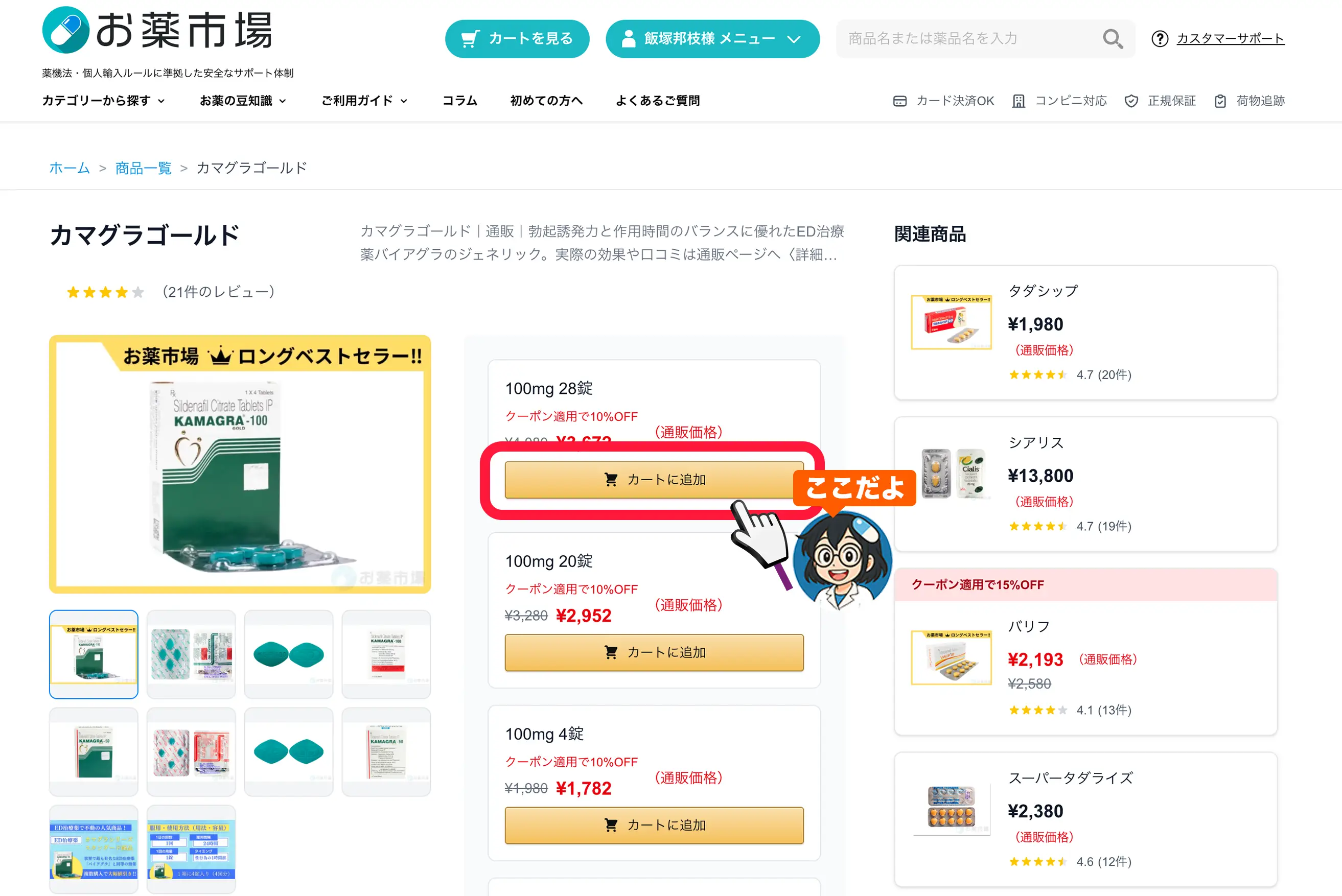Click the カートを見る button

pos(517,39)
